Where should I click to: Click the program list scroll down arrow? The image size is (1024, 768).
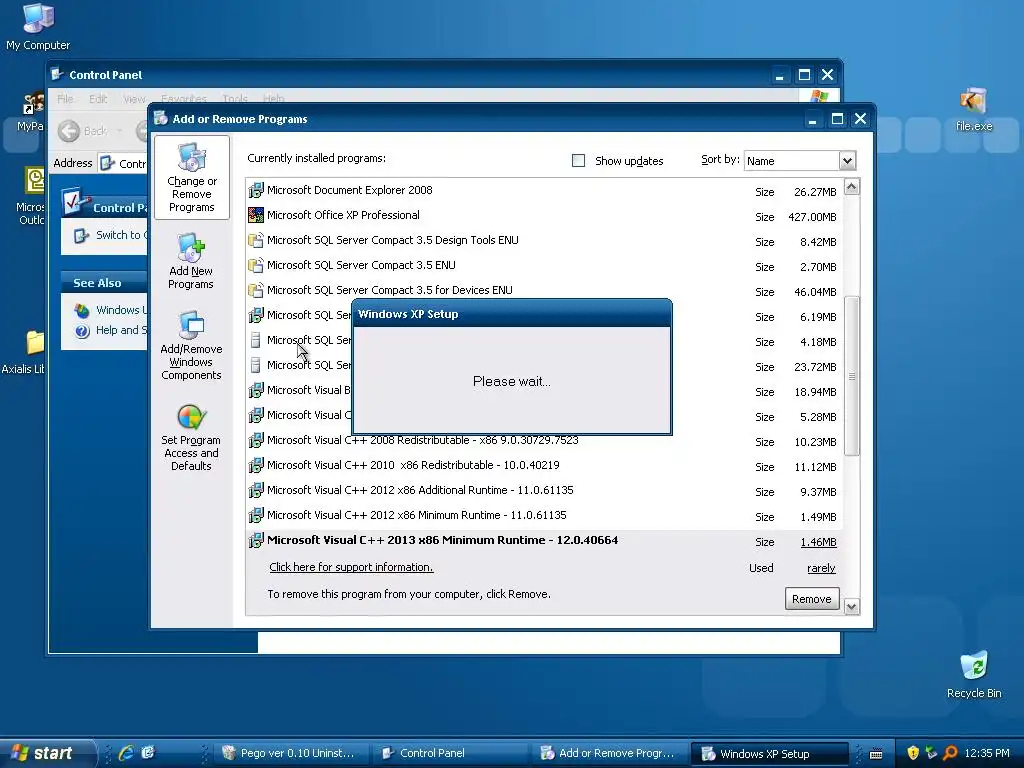point(852,607)
